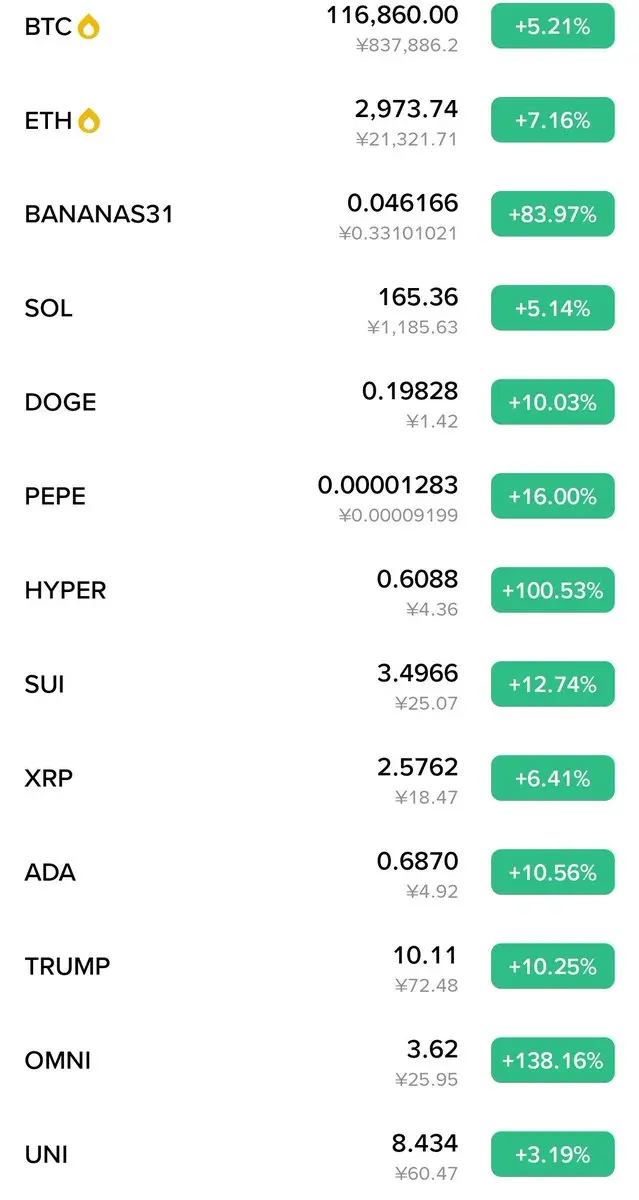639x1200 pixels.
Task: Tap the UNI +3.19% badge
Action: pos(552,1155)
